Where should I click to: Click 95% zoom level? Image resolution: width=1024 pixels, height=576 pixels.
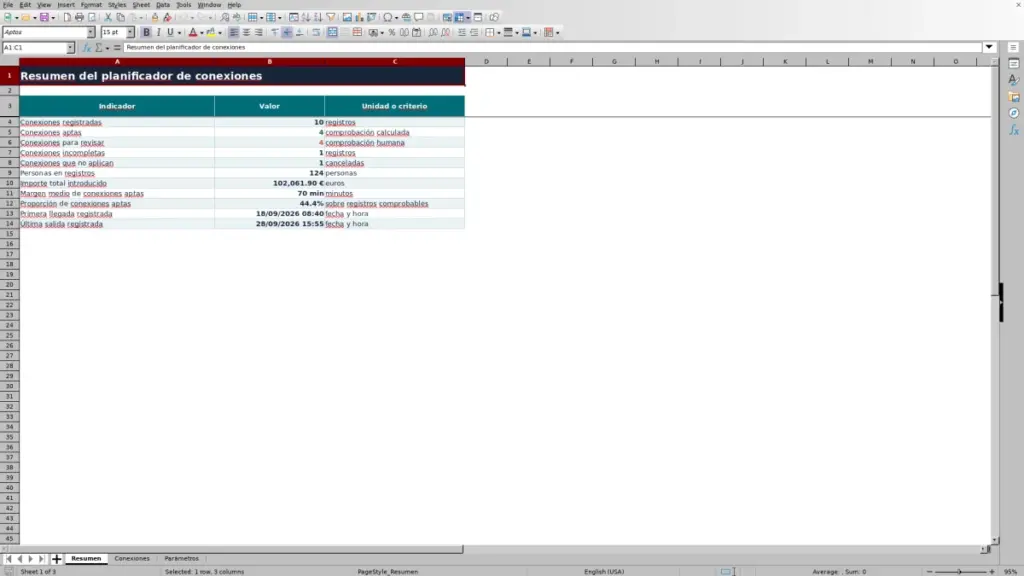1011,571
